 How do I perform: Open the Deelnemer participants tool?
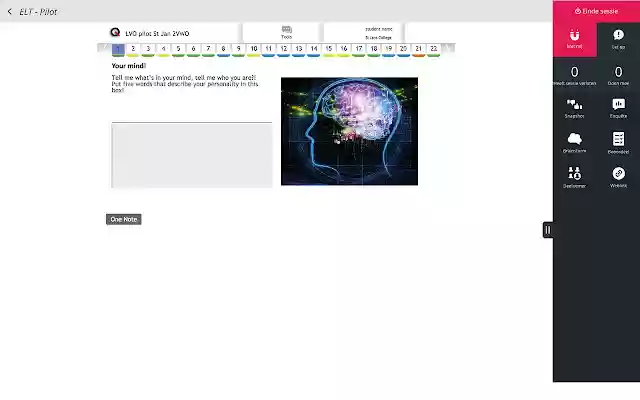tap(574, 177)
